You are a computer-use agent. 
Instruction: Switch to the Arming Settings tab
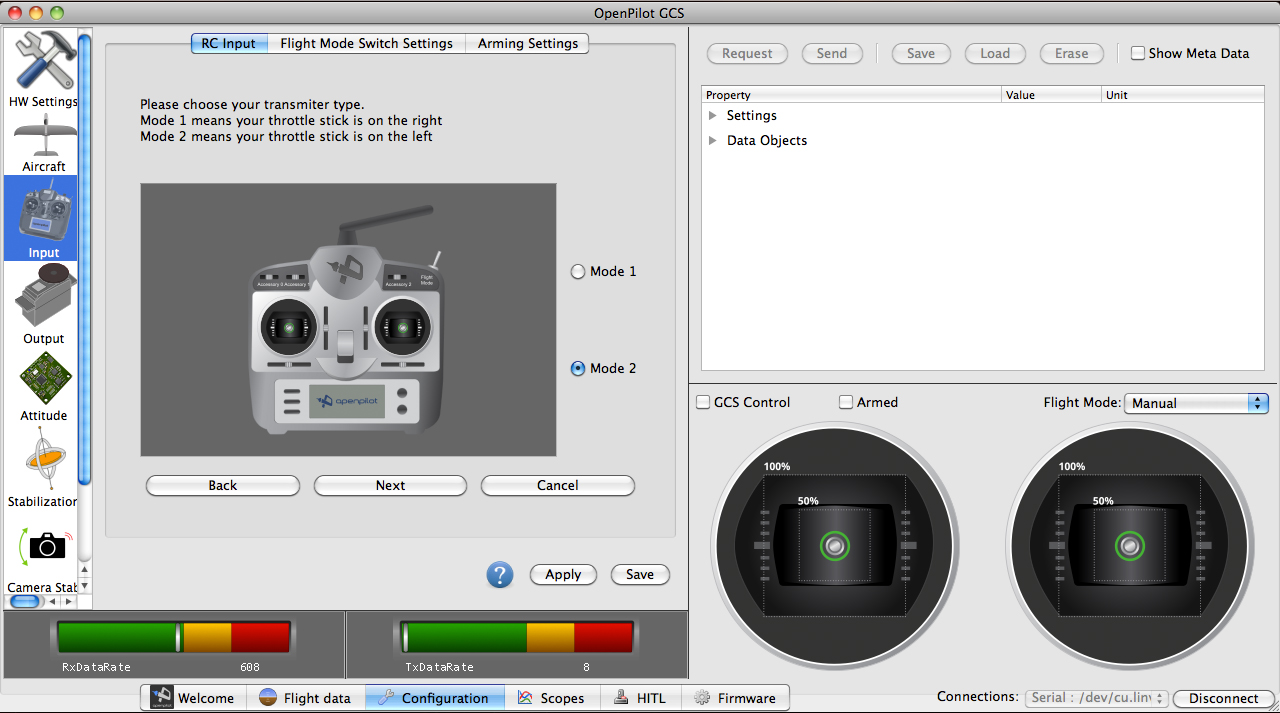527,43
